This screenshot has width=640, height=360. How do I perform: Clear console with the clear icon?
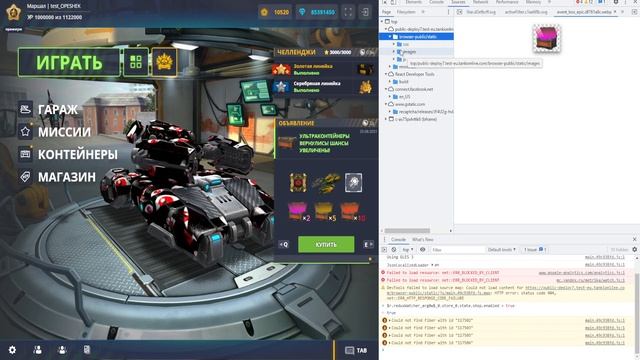click(393, 249)
